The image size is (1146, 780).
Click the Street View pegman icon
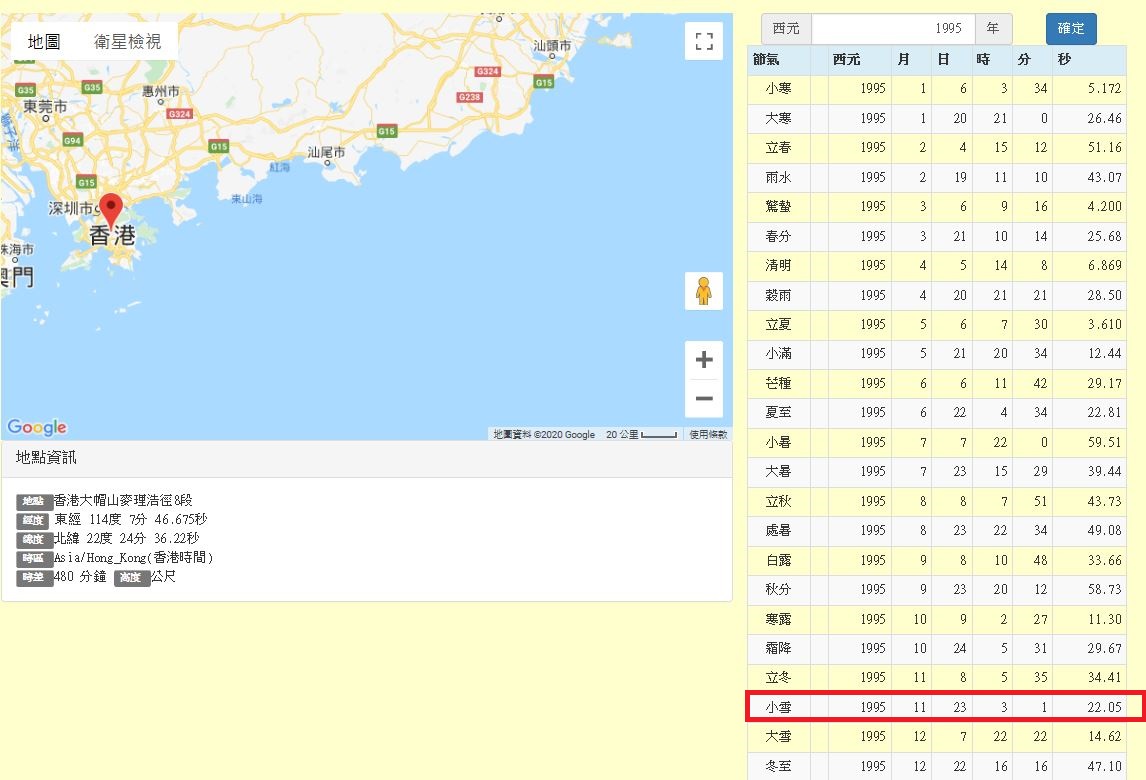click(704, 291)
